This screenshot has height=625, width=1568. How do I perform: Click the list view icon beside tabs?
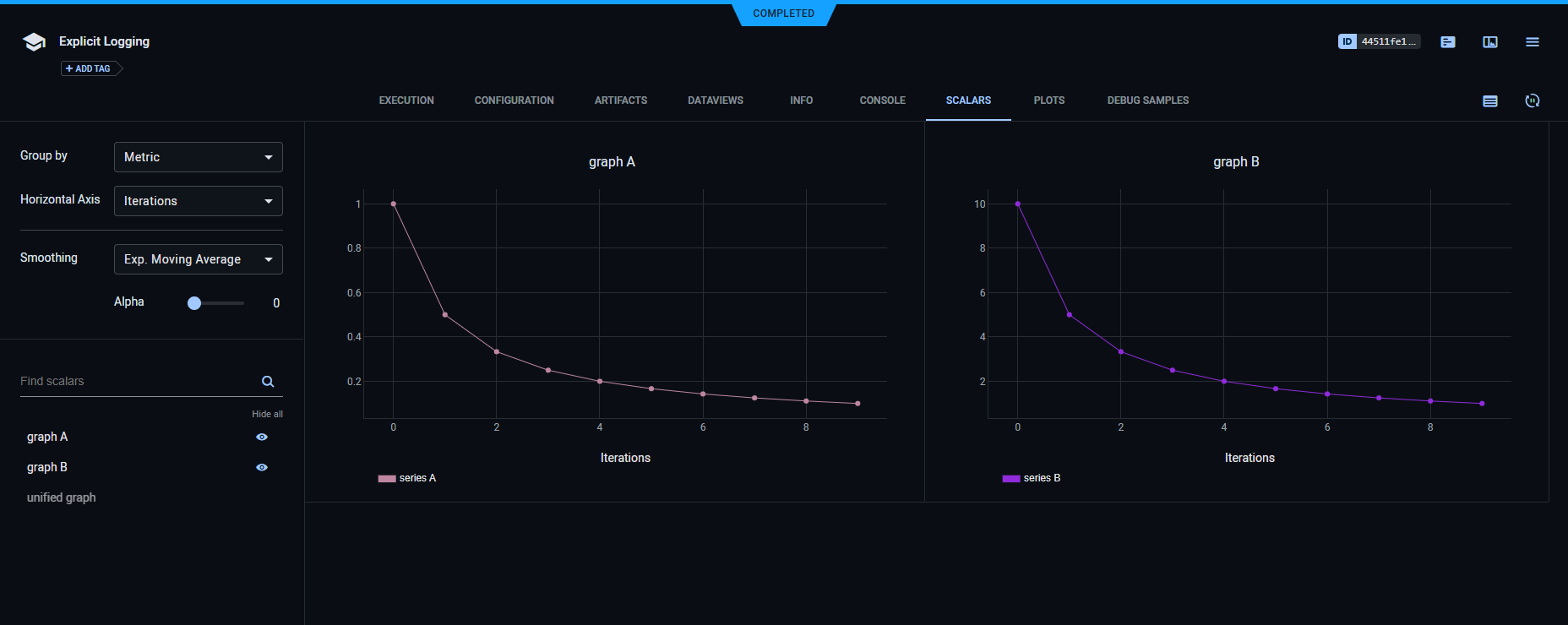tap(1490, 101)
